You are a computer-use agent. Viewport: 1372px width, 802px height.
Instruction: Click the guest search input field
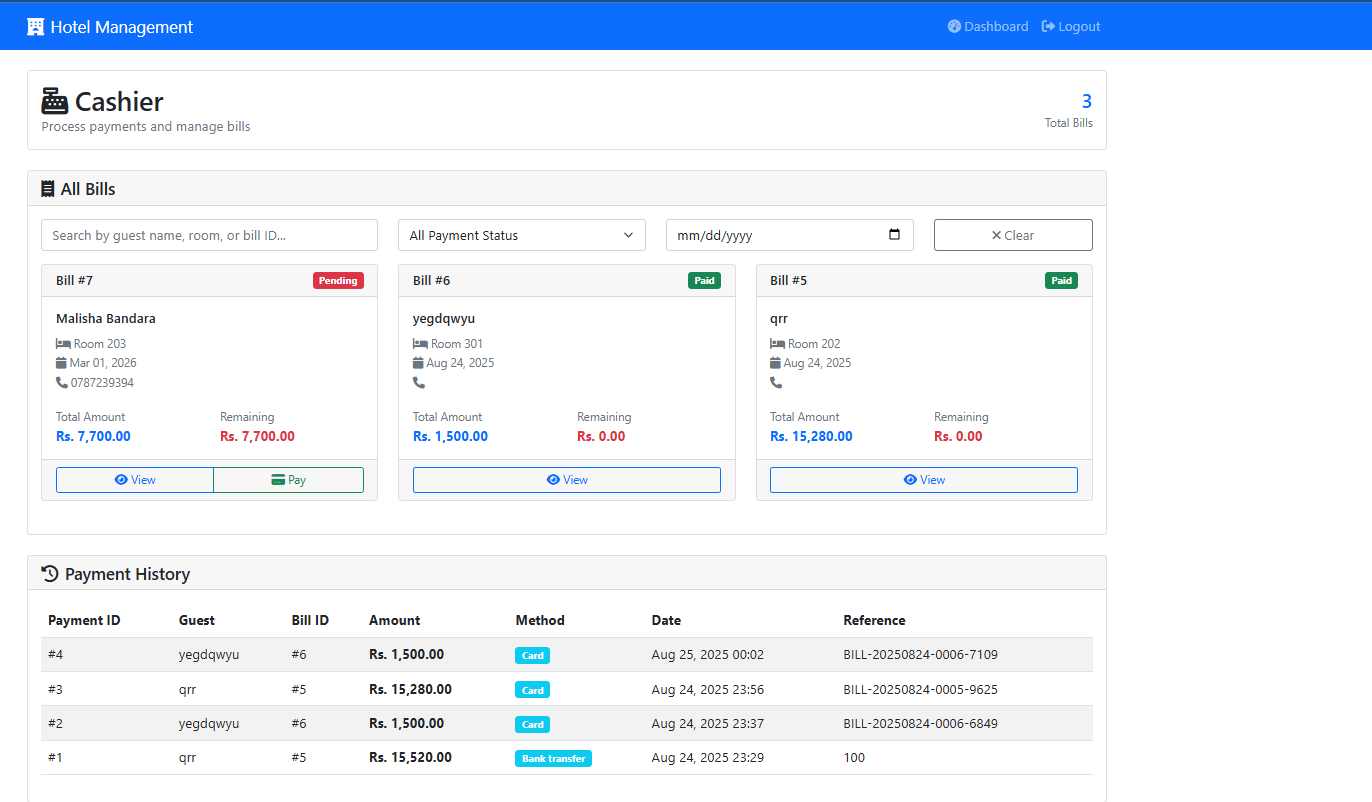[x=208, y=234]
